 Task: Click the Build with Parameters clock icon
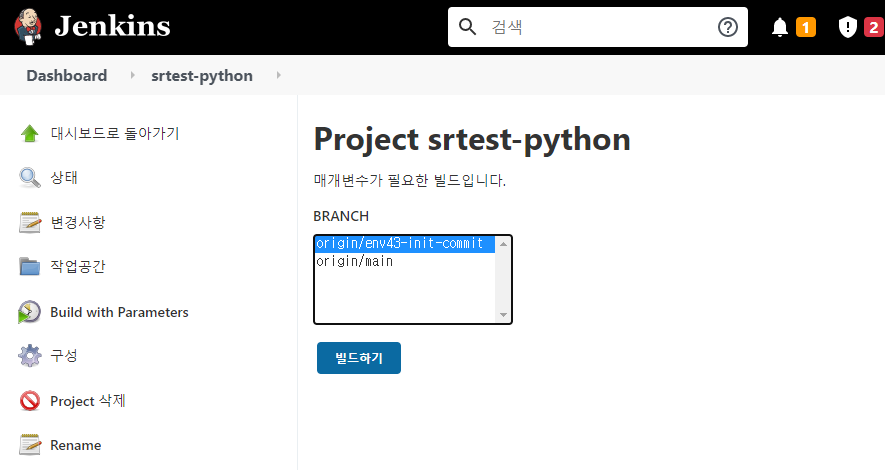[x=29, y=312]
